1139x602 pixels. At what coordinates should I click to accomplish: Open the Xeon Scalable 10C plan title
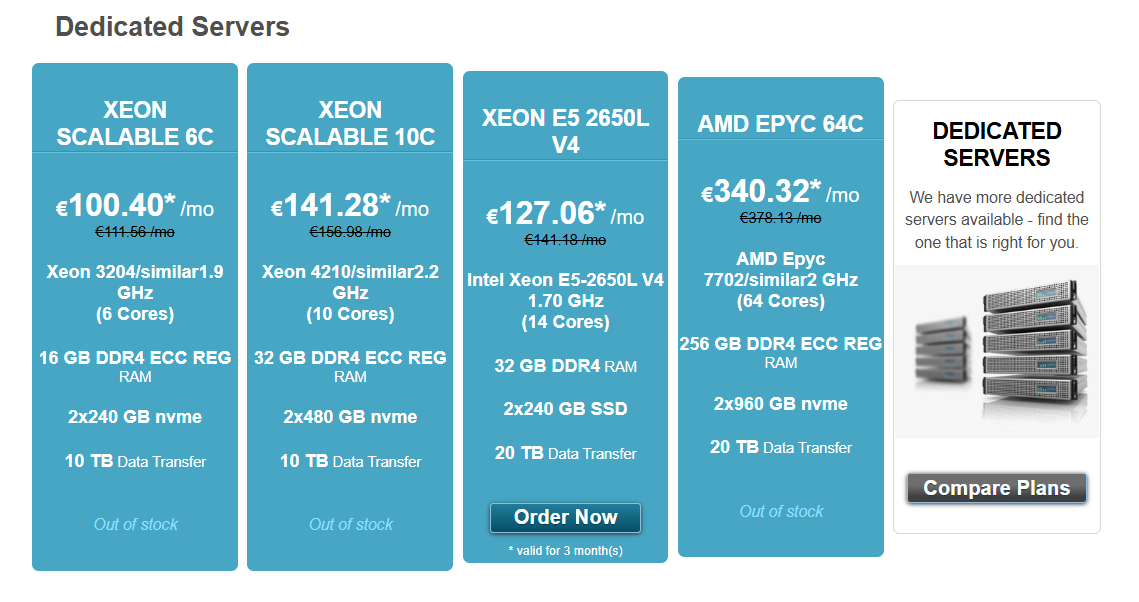[x=350, y=124]
